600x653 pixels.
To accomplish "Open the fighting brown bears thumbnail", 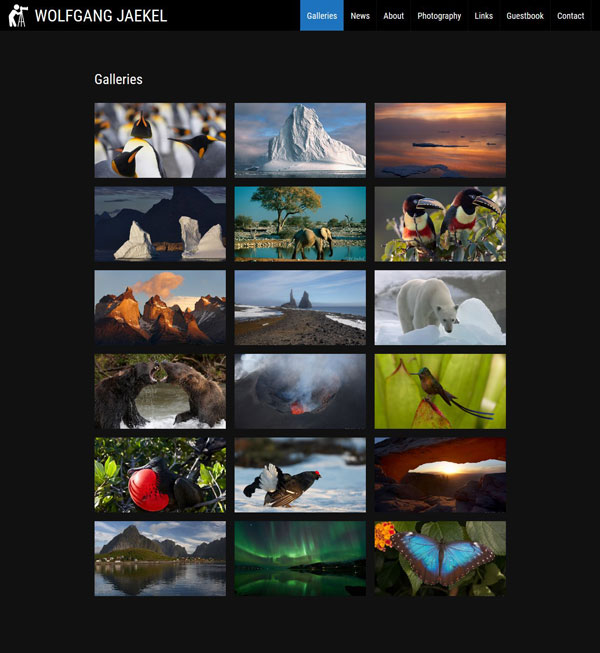I will [x=160, y=391].
